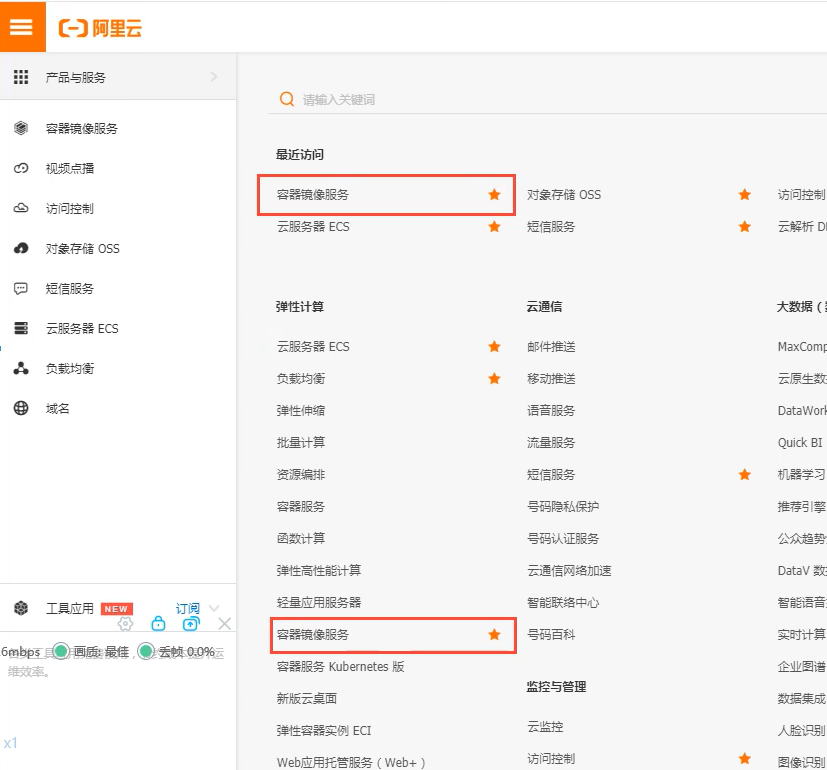Screen dimensions: 827x770
Task: Click the 负载均衡 sidebar icon
Action: [21, 368]
